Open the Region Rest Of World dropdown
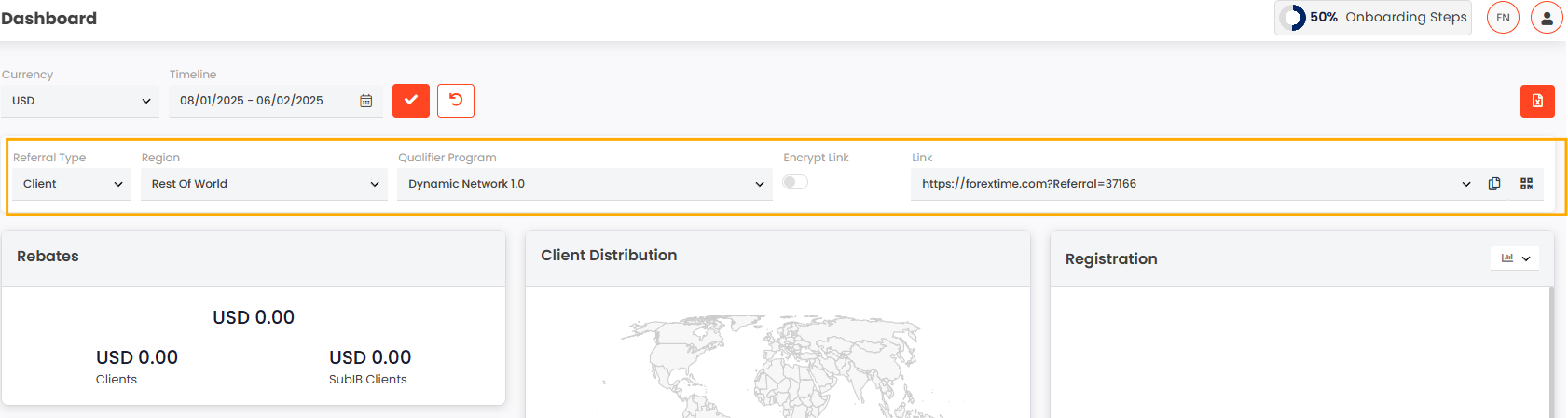Screen dimensions: 1568x418 pyautogui.click(x=265, y=184)
